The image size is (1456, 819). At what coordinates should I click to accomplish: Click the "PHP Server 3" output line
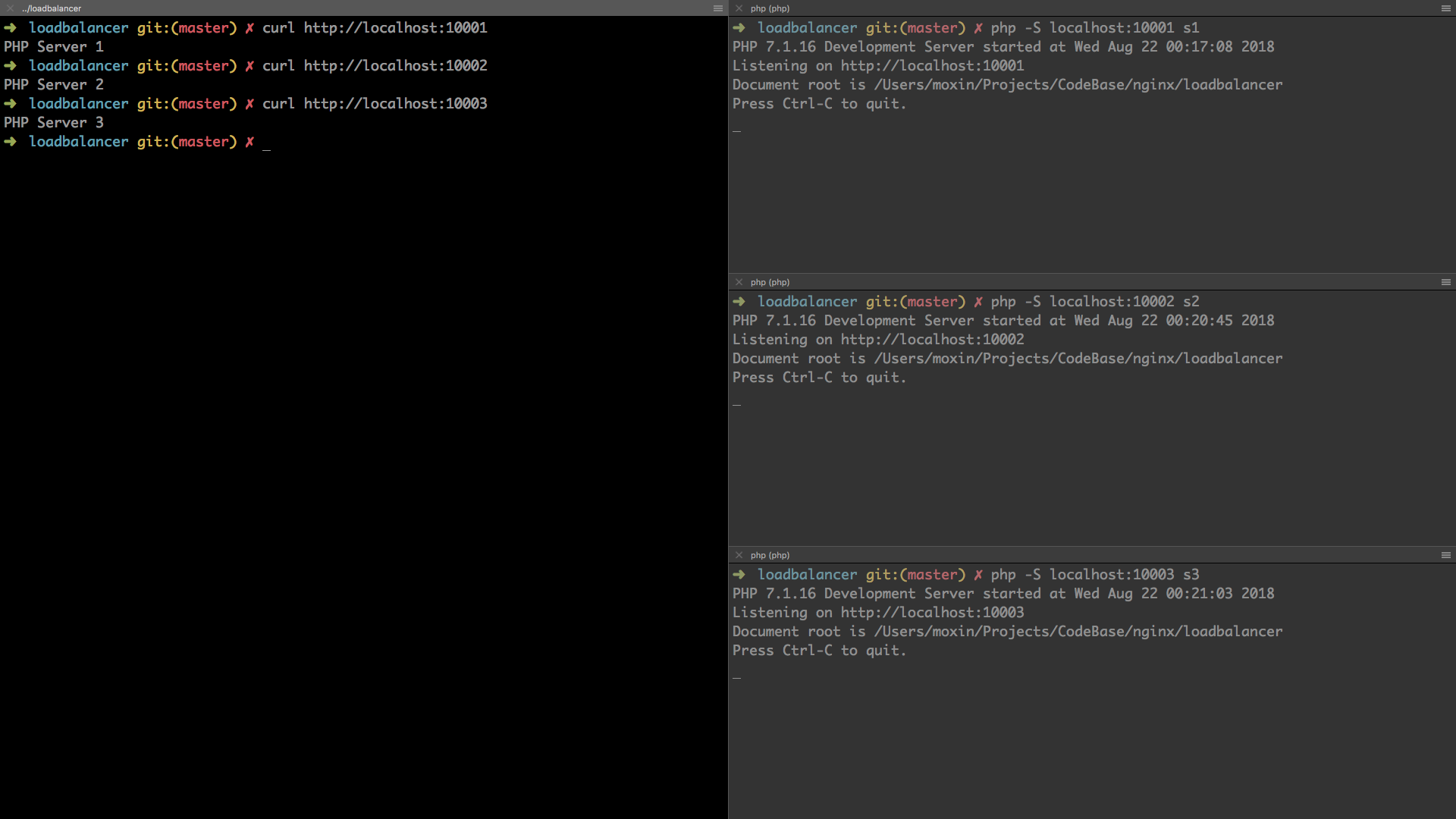54,123
